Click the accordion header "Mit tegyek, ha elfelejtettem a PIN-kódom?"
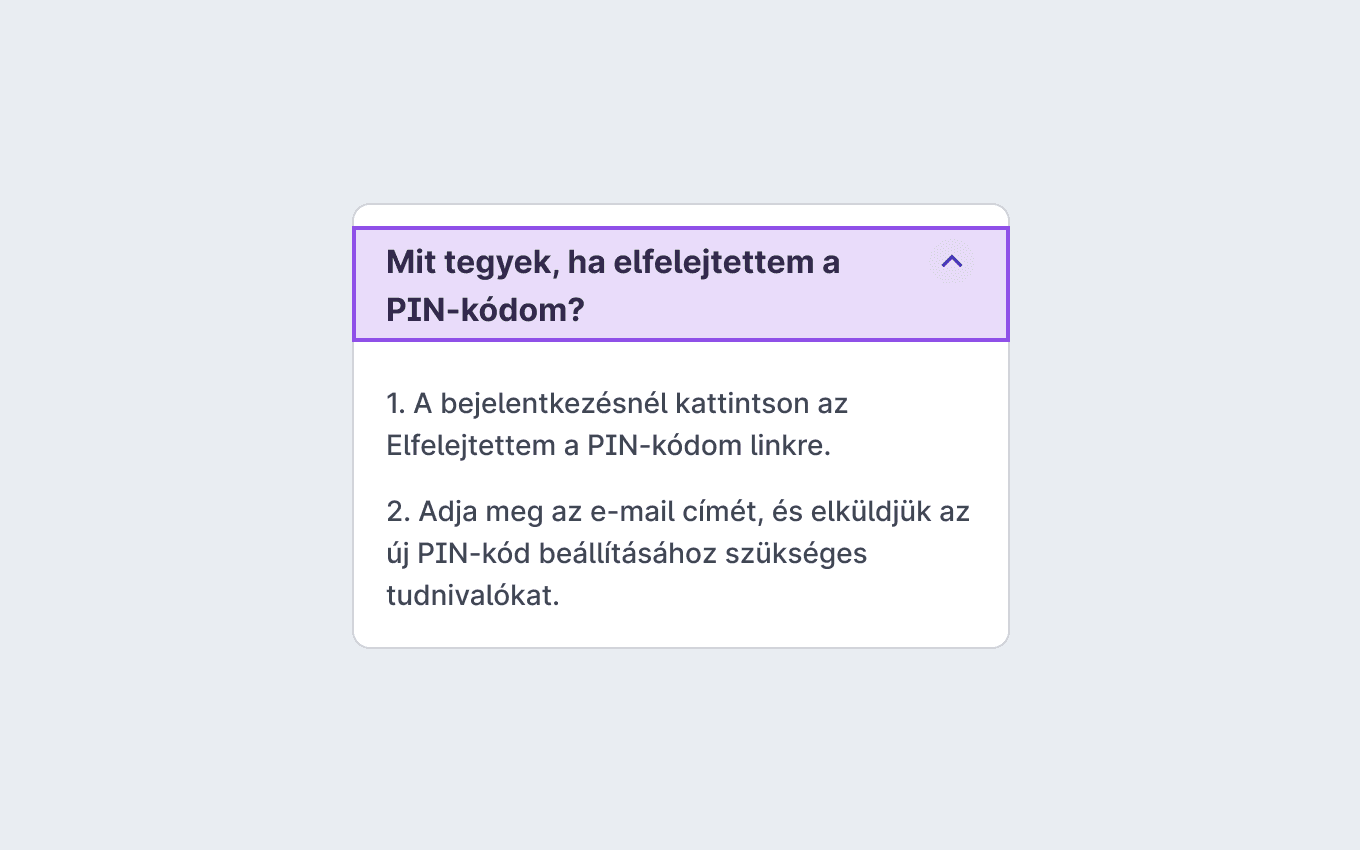This screenshot has width=1360, height=850. click(x=681, y=285)
